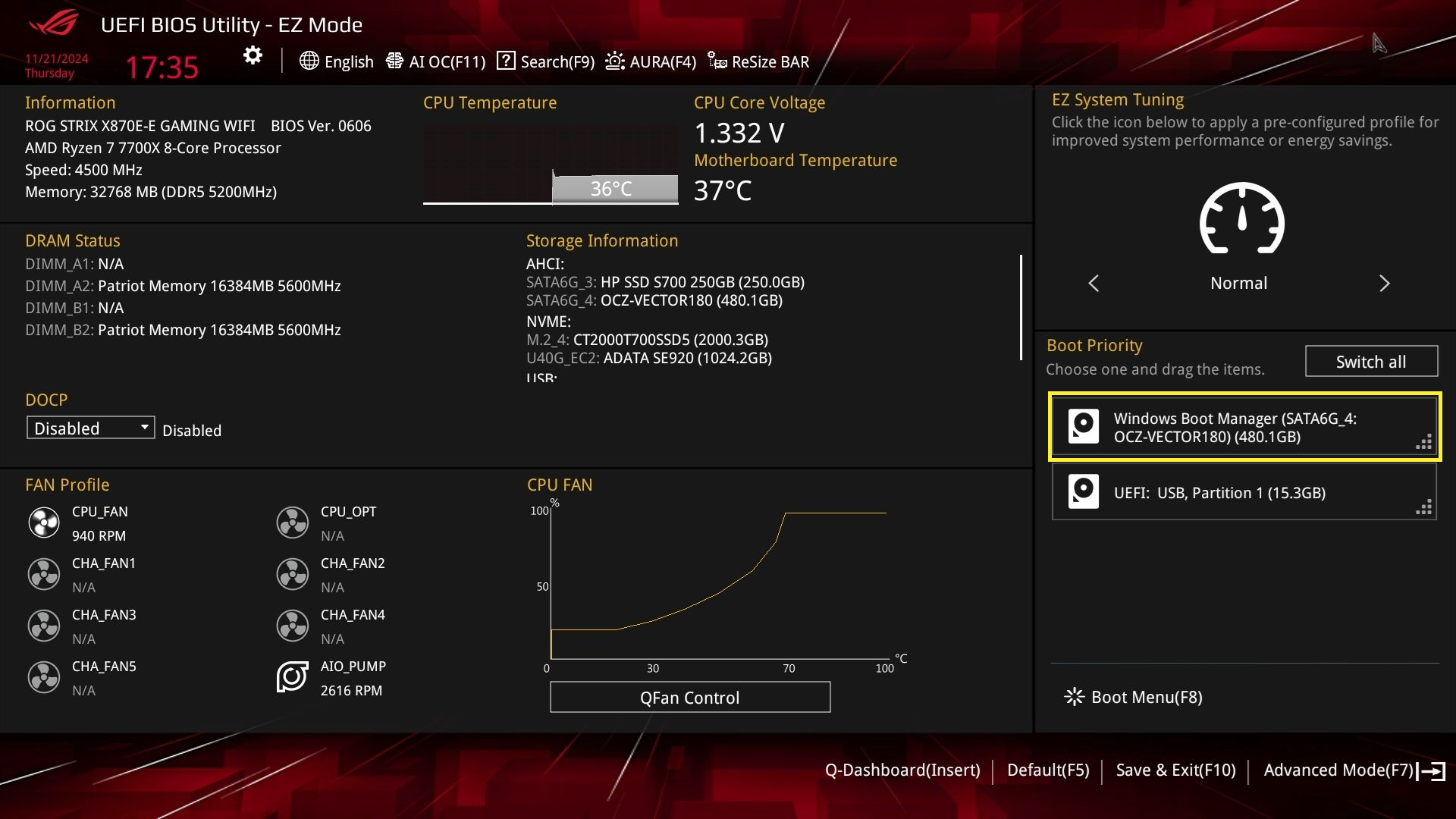The width and height of the screenshot is (1456, 819).
Task: Click the EZ System Tuning gauge icon
Action: (1242, 218)
